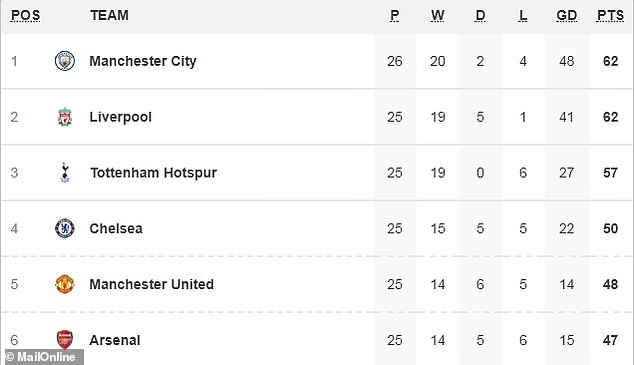Image resolution: width=634 pixels, height=365 pixels.
Task: Click the Manchester City club crest
Action: (x=65, y=61)
